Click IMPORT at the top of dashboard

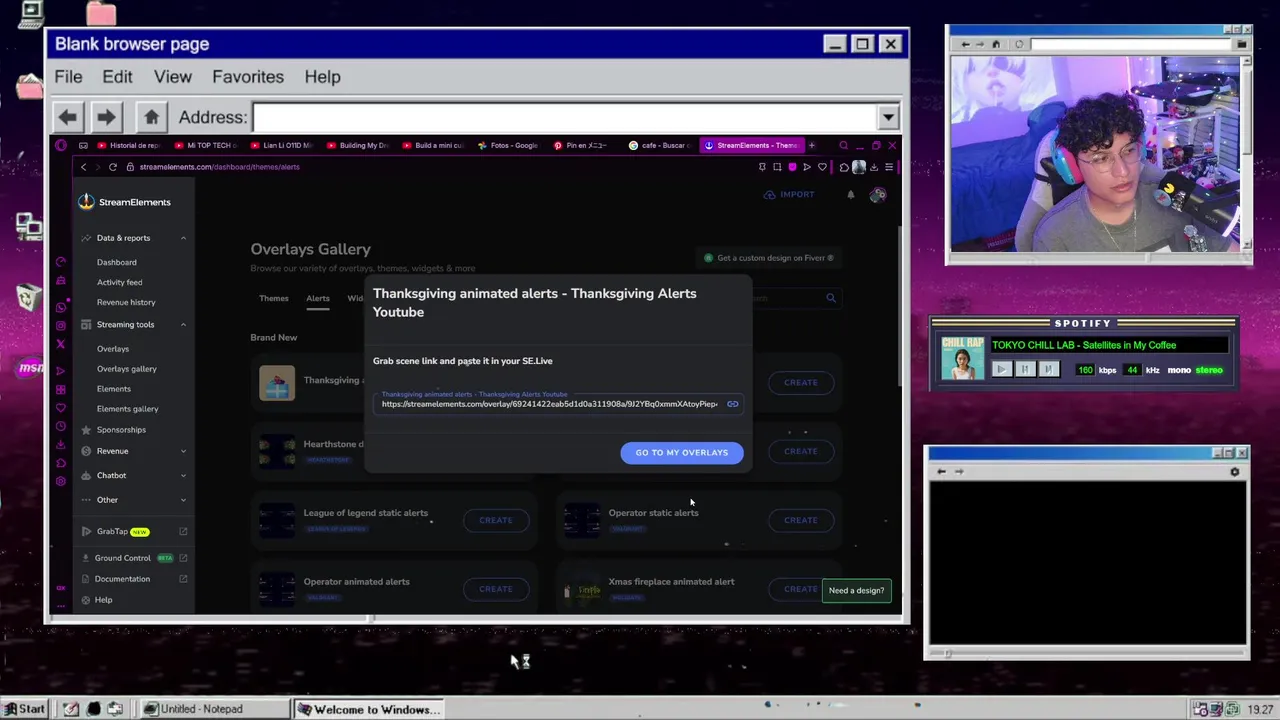tap(789, 195)
